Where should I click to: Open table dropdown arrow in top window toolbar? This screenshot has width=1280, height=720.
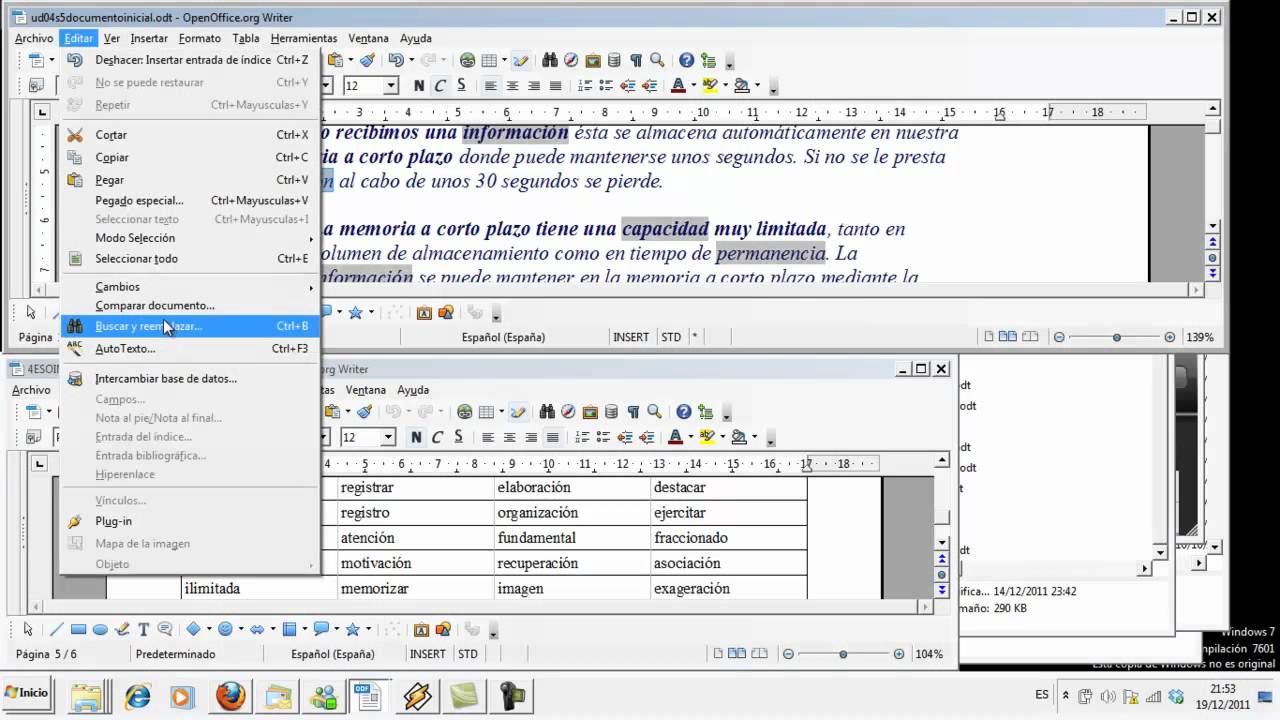(502, 60)
